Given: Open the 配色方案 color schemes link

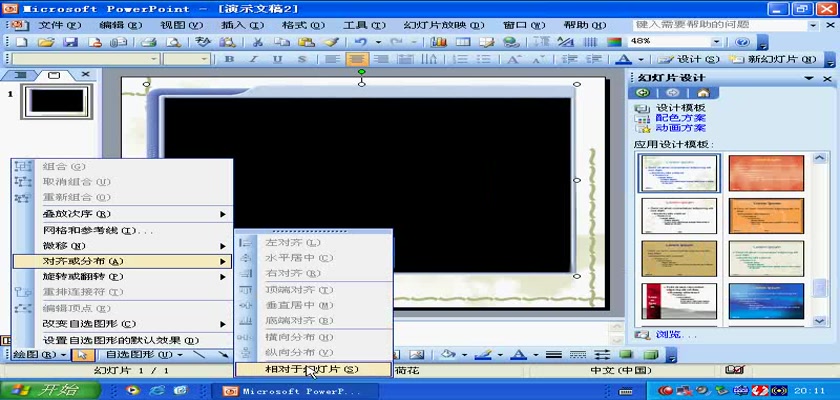Looking at the screenshot, I should (x=680, y=118).
